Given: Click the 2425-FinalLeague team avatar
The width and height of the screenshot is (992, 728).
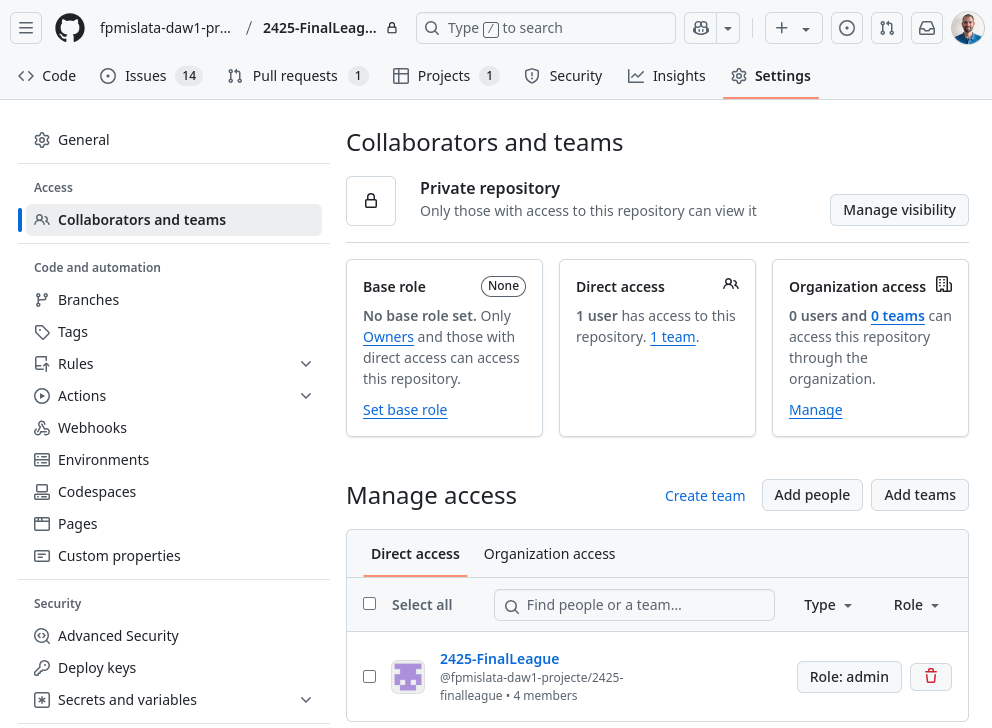Looking at the screenshot, I should click(407, 677).
